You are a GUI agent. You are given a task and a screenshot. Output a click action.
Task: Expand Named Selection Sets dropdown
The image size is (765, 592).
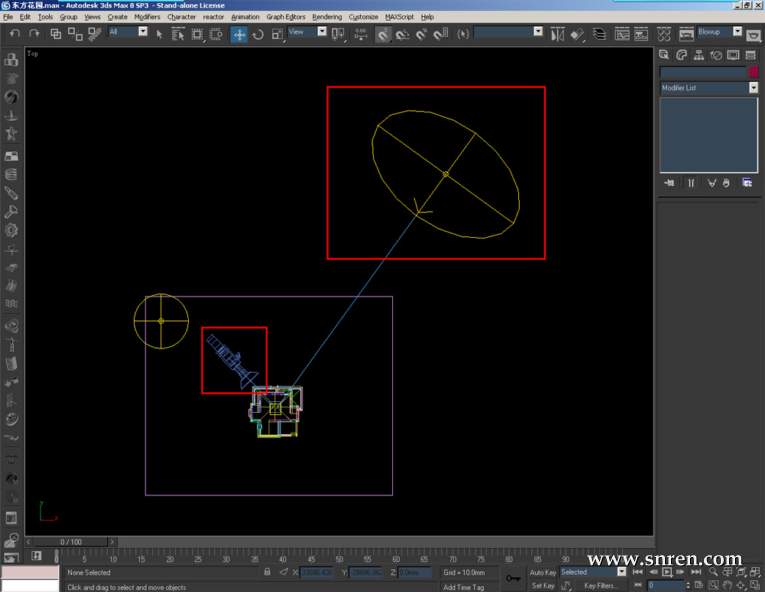pyautogui.click(x=538, y=32)
